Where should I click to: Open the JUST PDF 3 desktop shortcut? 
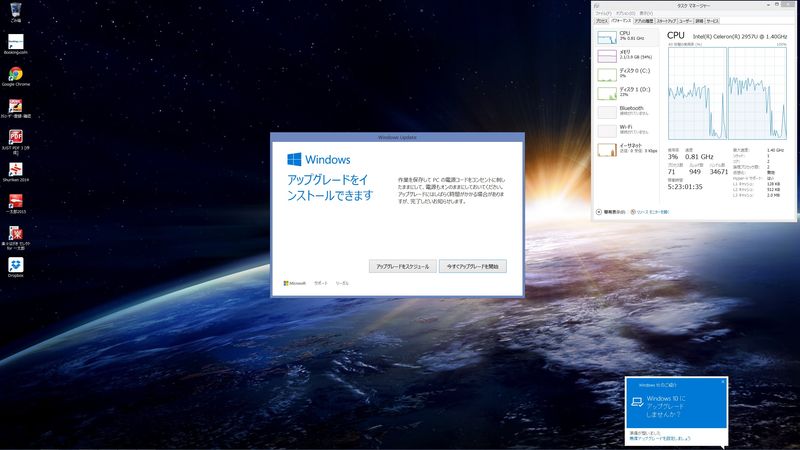tap(16, 142)
